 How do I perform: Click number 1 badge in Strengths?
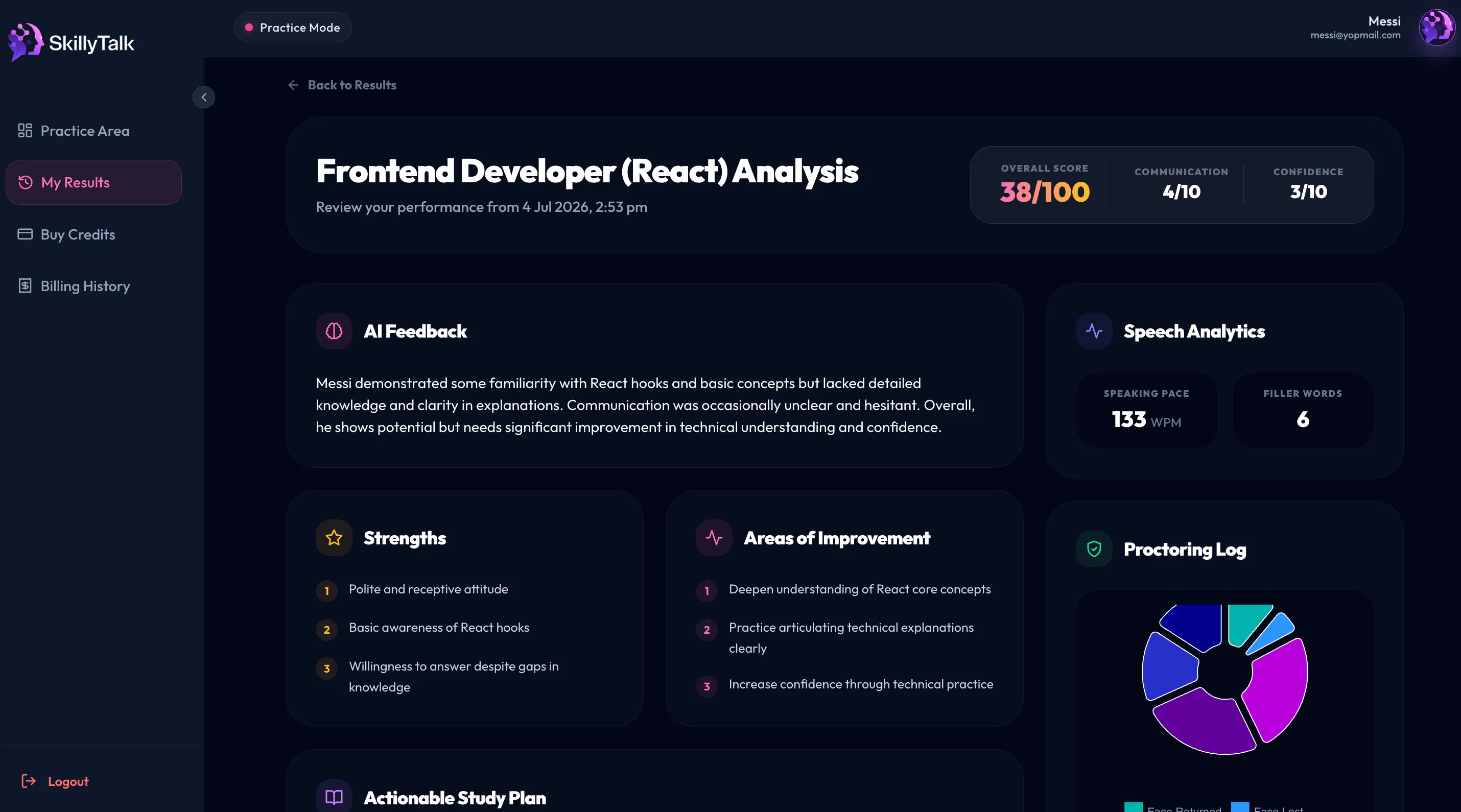click(x=327, y=591)
